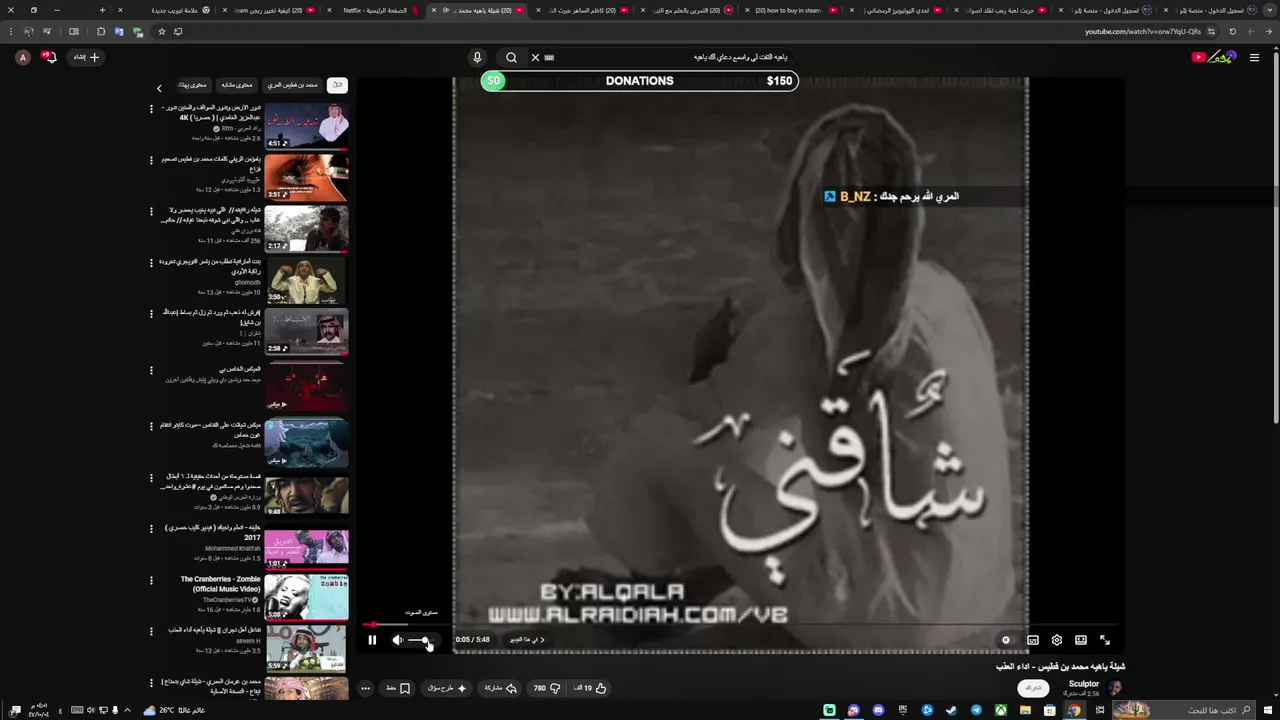Clear the YouTube search box
Viewport: 1280px width, 720px height.
535,58
